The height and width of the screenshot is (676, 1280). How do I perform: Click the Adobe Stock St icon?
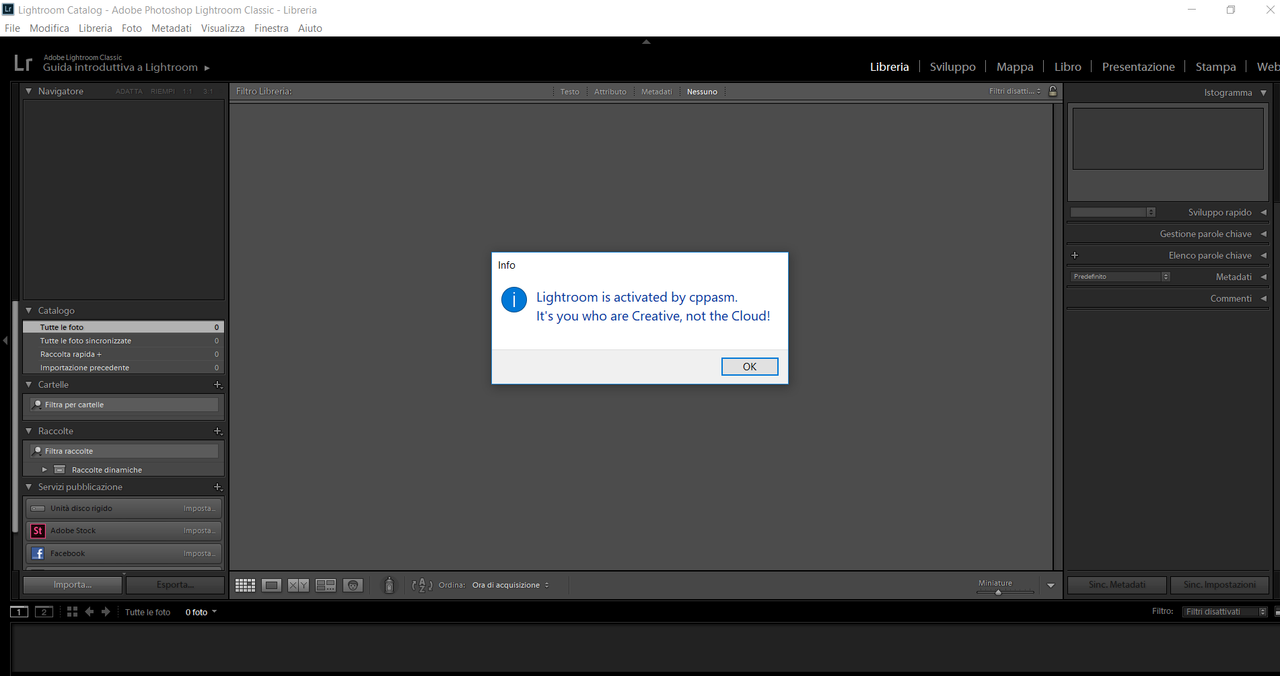pos(38,531)
